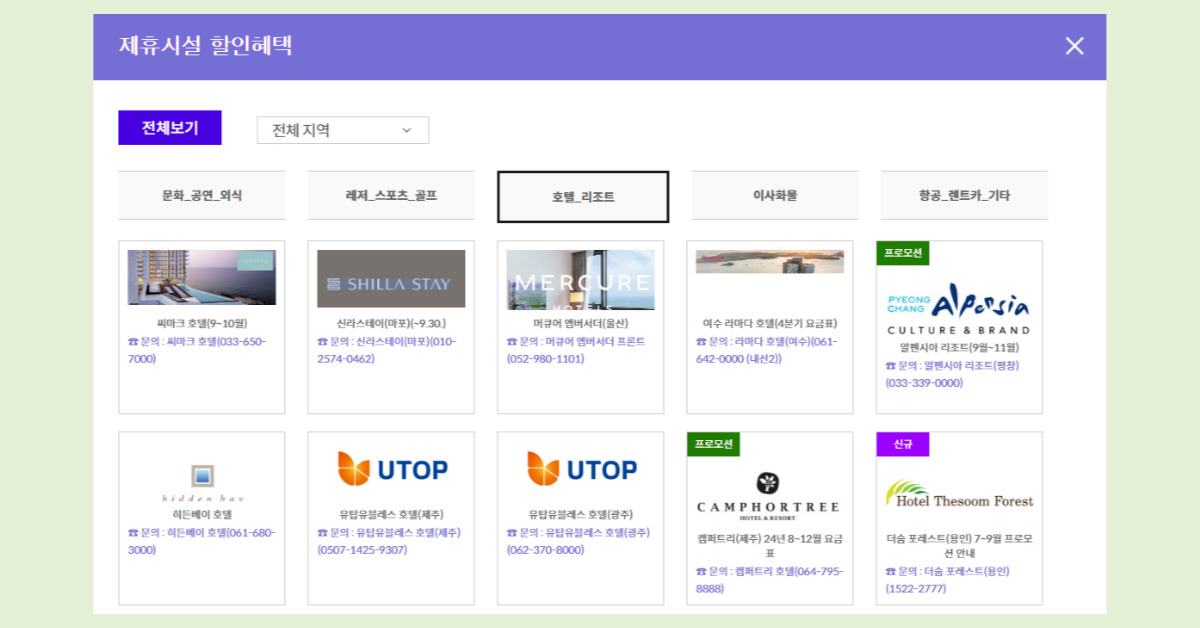Select the 호텔_리조트 tab

583,197
